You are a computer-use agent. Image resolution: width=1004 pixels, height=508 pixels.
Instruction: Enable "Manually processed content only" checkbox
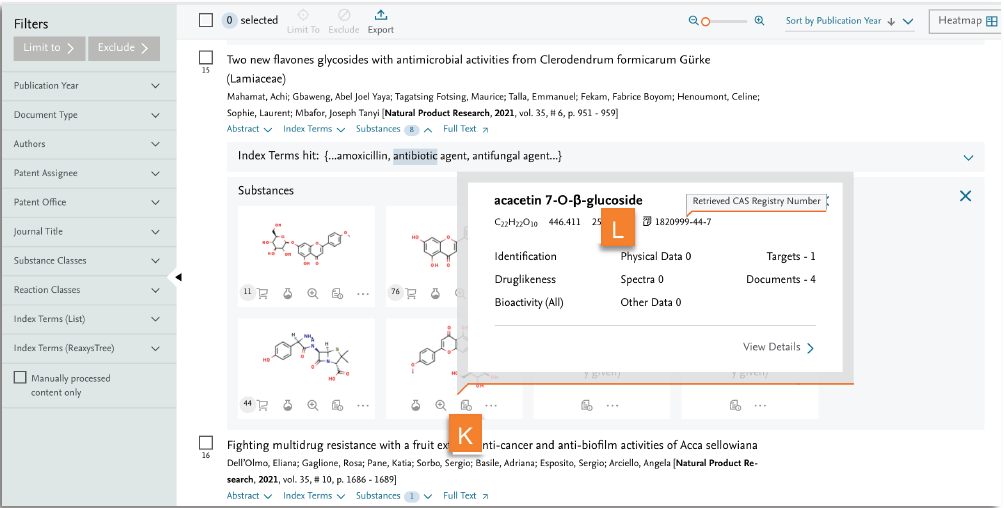[20, 378]
